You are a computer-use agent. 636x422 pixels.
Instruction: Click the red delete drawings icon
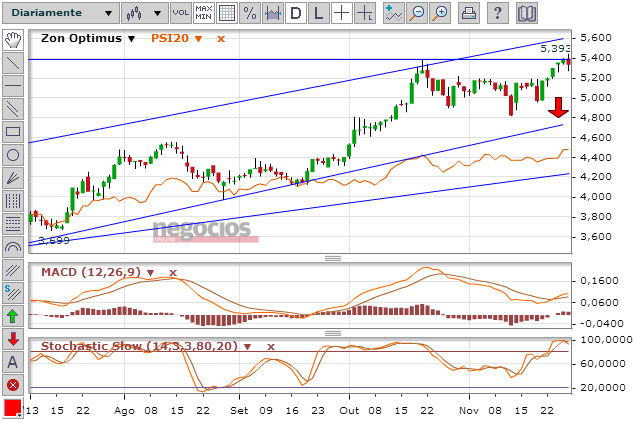[x=13, y=385]
